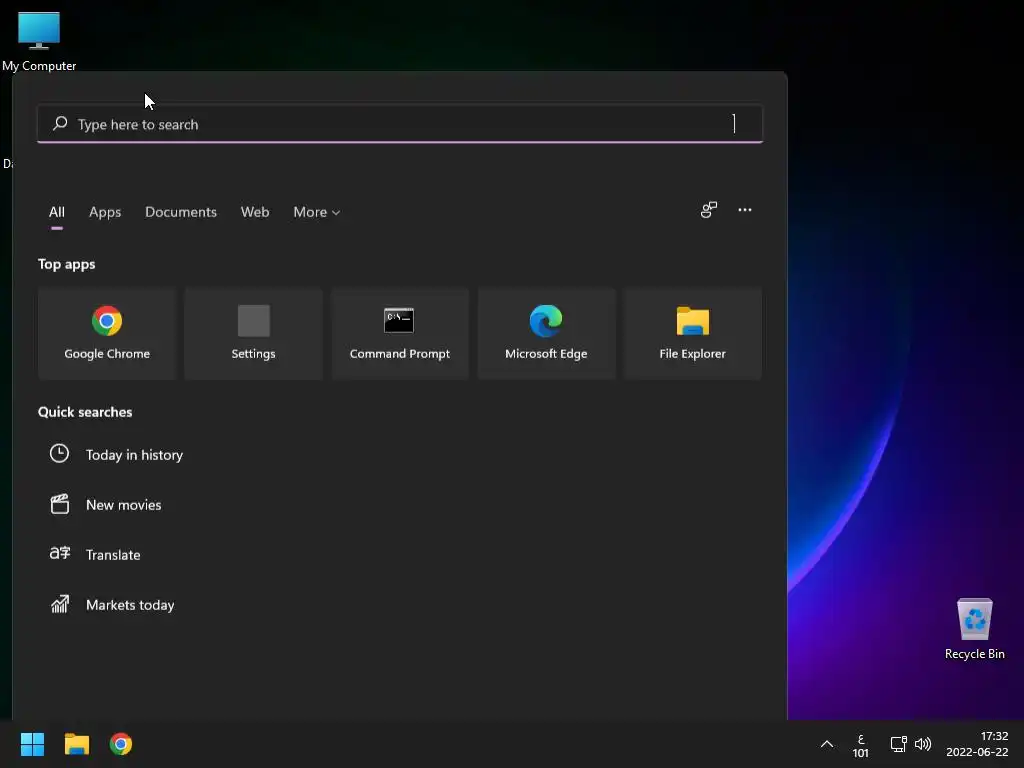Open Microsoft Edge from Top apps
Screen dimensions: 1024x768
(546, 333)
